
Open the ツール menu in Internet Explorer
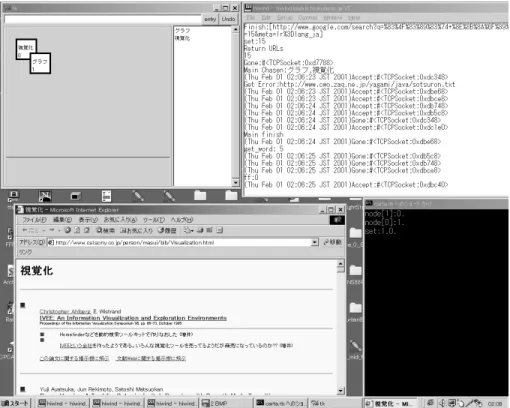tap(154, 220)
